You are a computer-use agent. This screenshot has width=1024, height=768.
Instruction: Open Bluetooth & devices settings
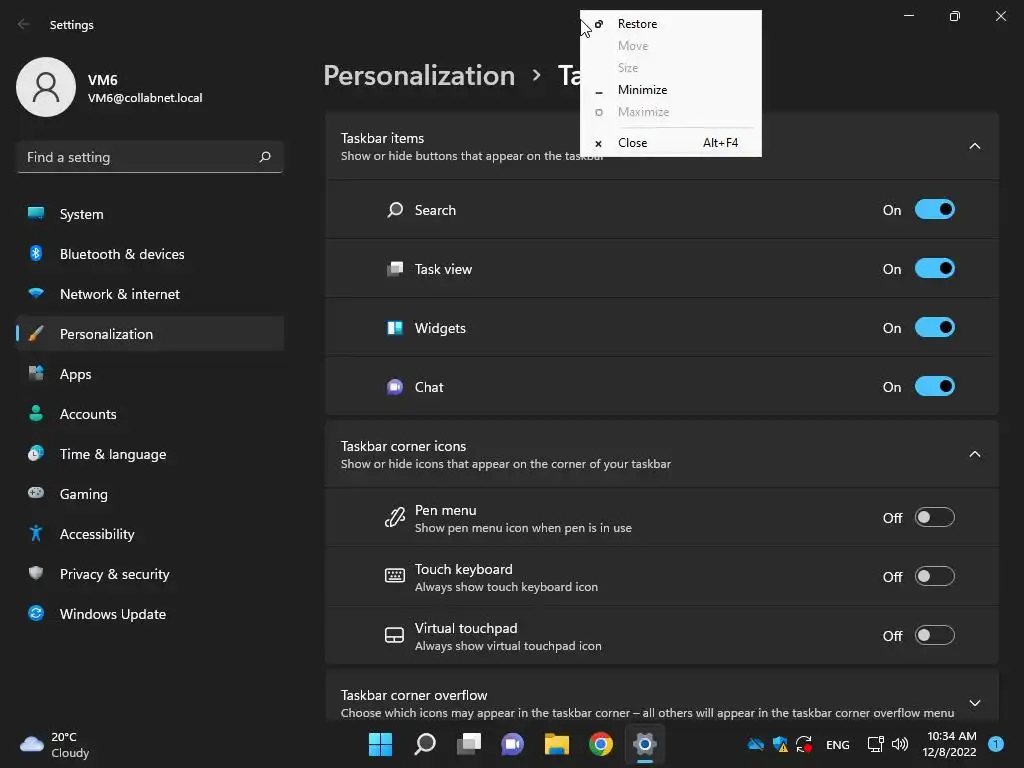(x=150, y=254)
